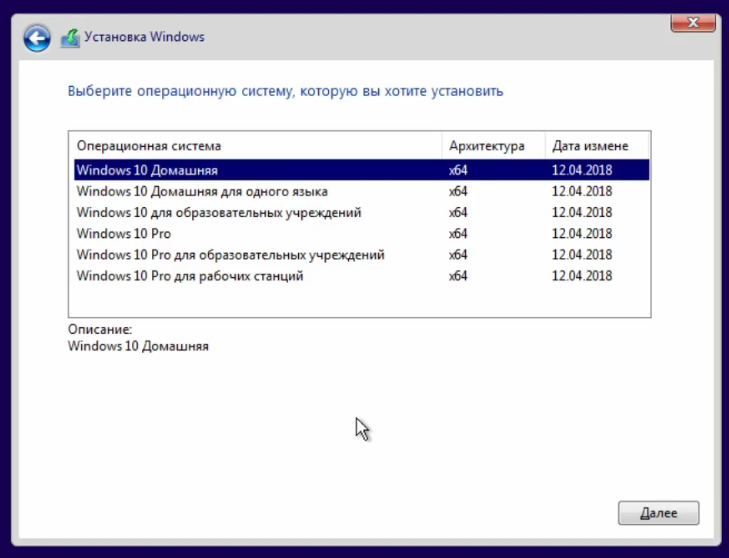Click the Архитектура column header
729x558 pixels.
(x=493, y=146)
